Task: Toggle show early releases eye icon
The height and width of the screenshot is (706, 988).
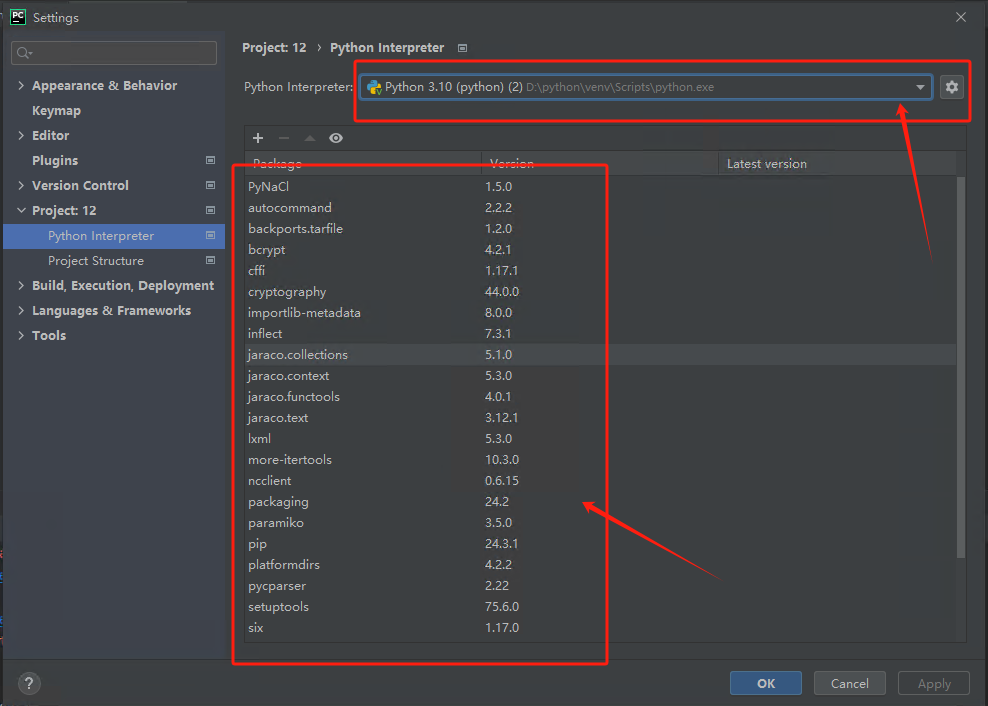Action: (x=336, y=138)
